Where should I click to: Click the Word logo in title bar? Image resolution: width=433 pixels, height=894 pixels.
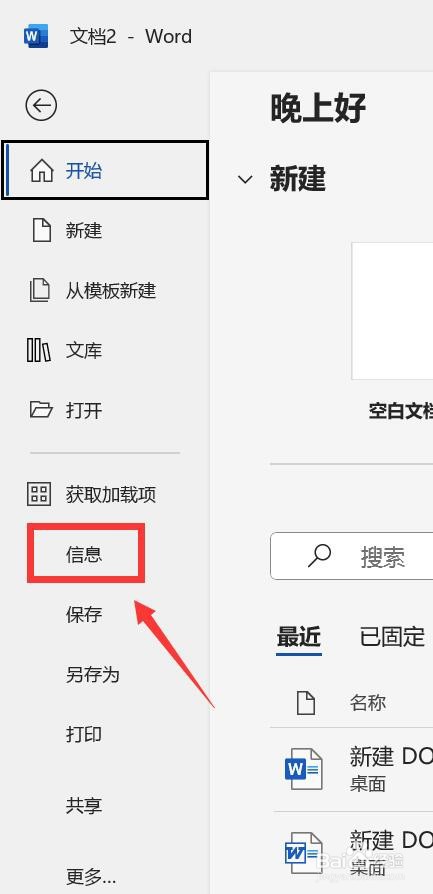(x=36, y=36)
